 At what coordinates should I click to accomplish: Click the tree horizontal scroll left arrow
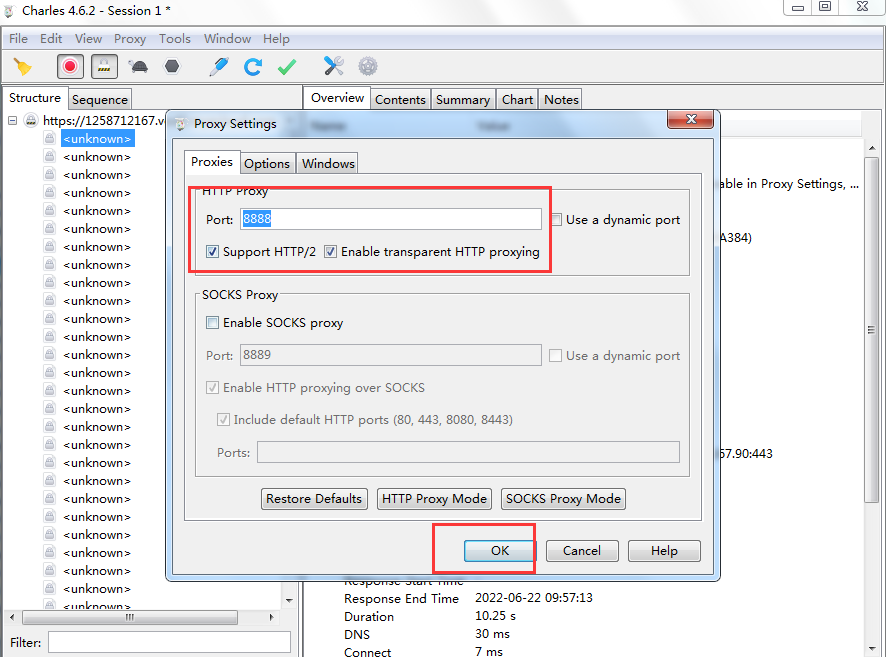pyautogui.click(x=12, y=617)
